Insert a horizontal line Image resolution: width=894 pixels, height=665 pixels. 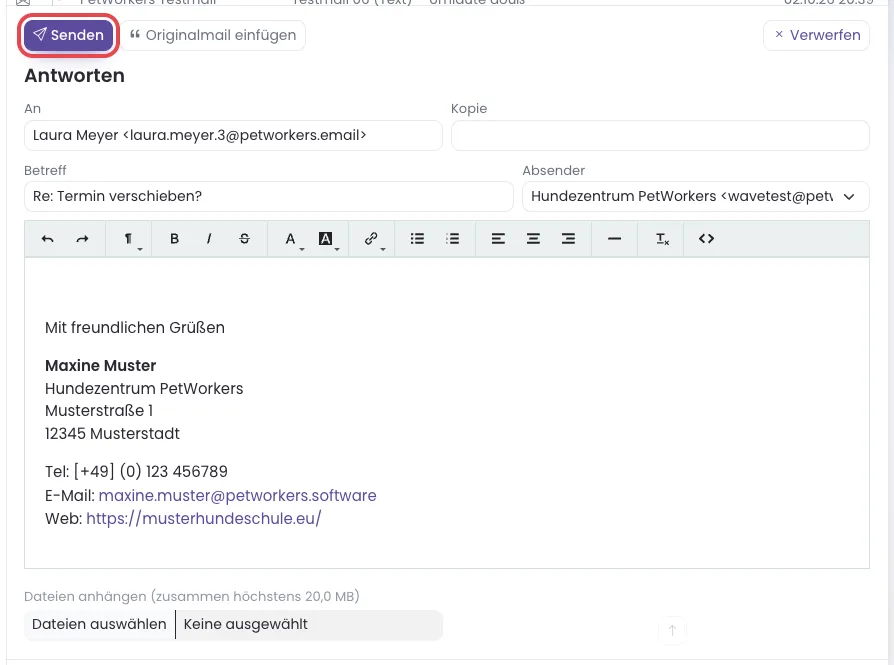tap(614, 239)
